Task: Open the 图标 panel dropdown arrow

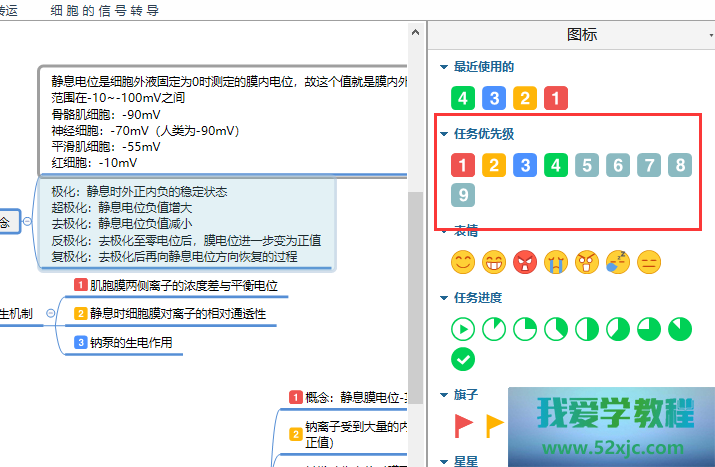Action: pyautogui.click(x=710, y=35)
